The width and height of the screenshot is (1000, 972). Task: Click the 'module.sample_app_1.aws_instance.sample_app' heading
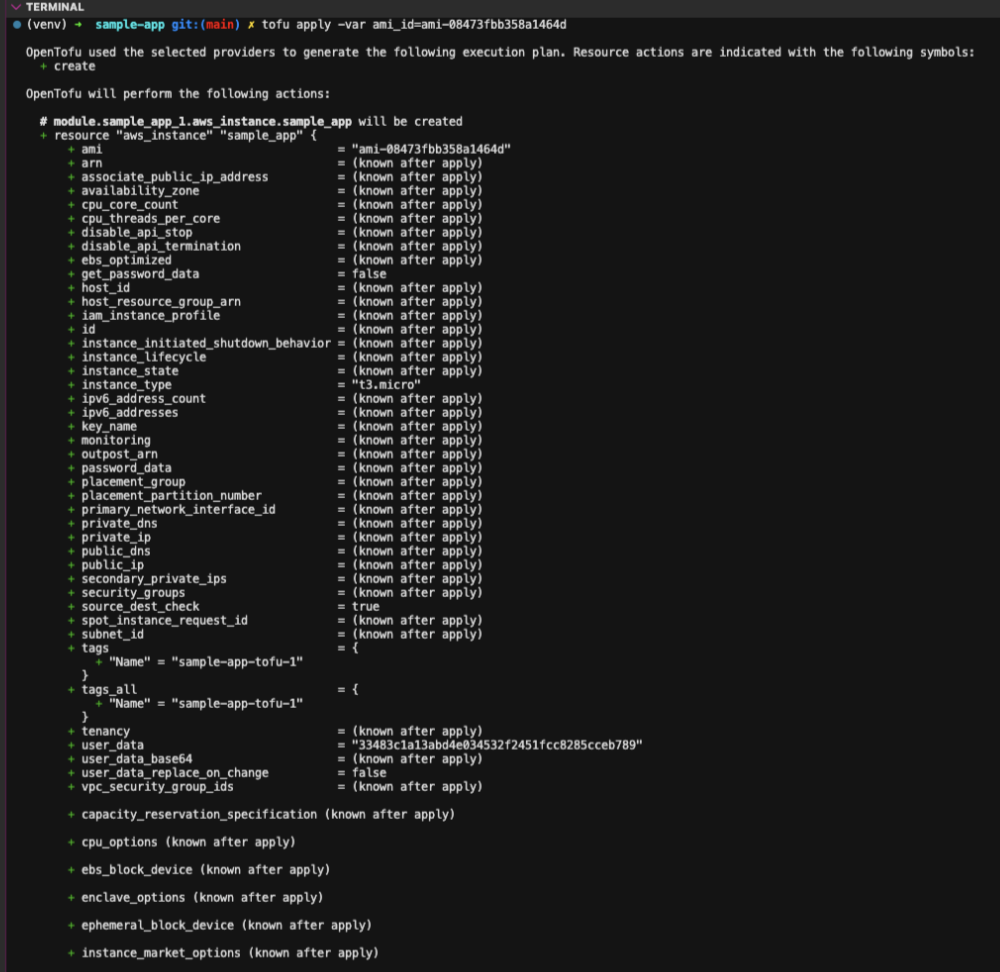[202, 121]
